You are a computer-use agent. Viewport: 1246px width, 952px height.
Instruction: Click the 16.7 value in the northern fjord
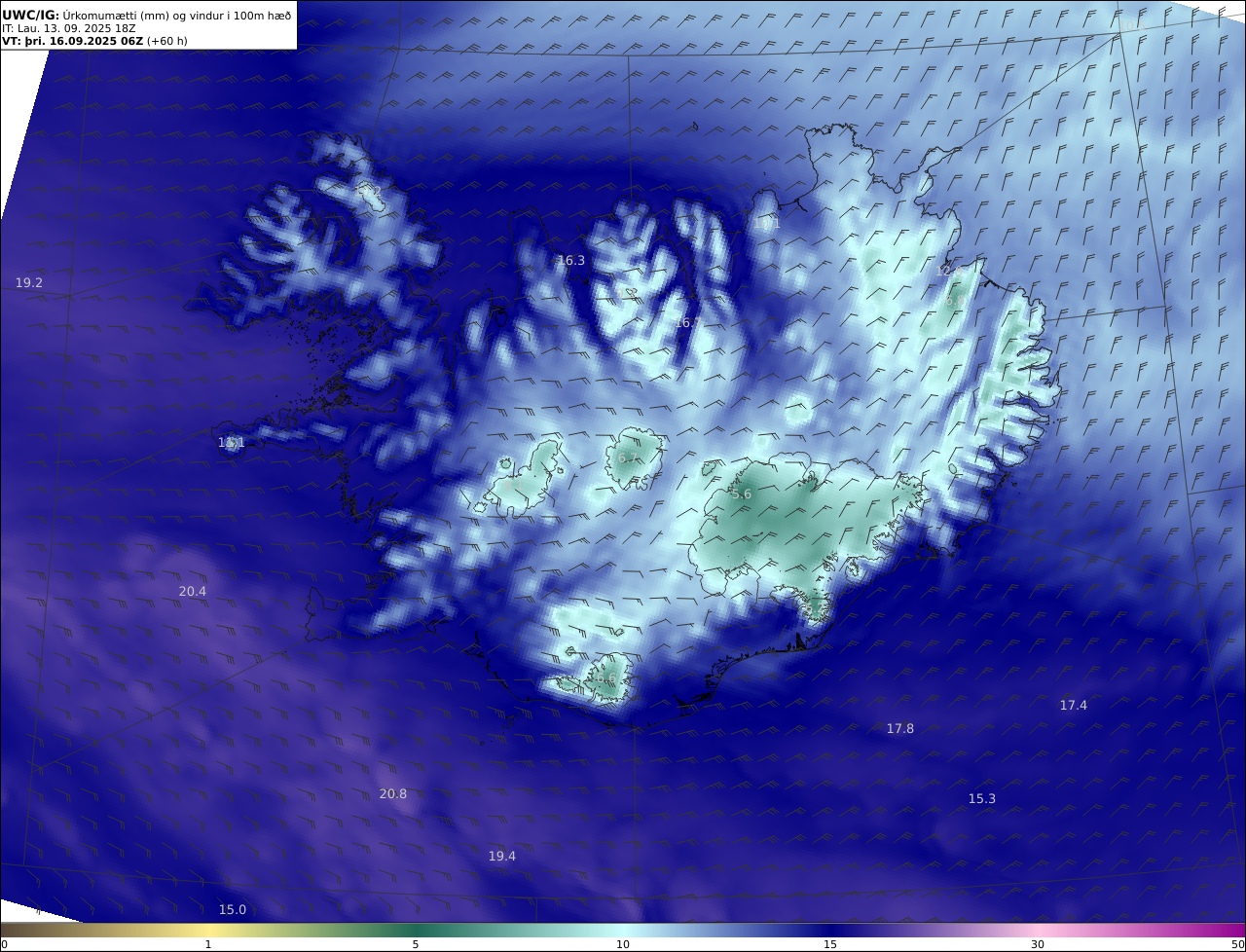click(688, 322)
